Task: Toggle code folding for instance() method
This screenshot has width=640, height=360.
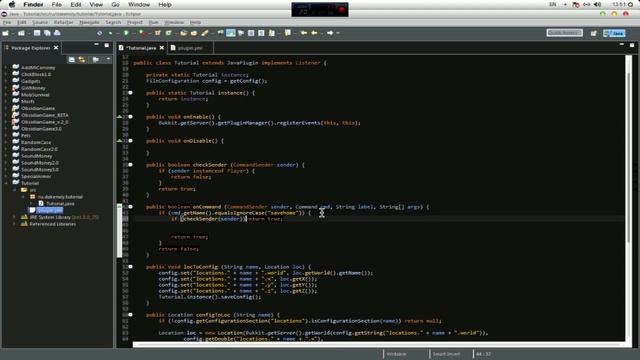Action: pos(131,93)
